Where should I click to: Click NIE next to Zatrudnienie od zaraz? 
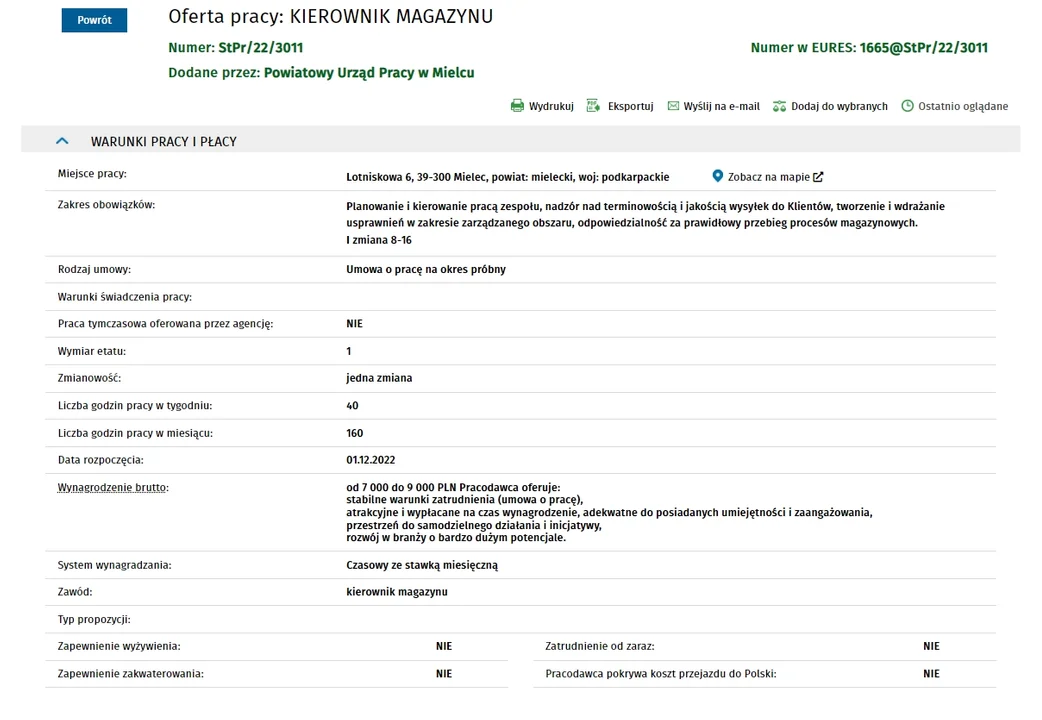[x=932, y=646]
